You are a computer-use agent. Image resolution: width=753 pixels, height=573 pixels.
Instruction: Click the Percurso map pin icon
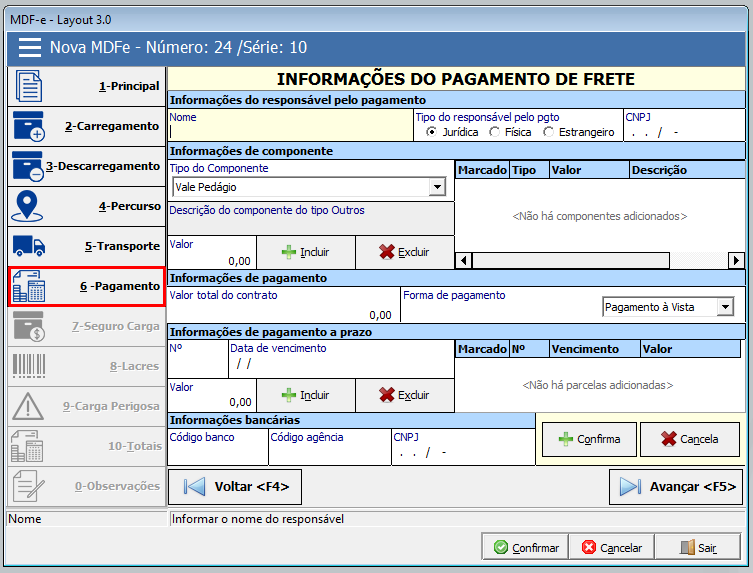tap(29, 206)
